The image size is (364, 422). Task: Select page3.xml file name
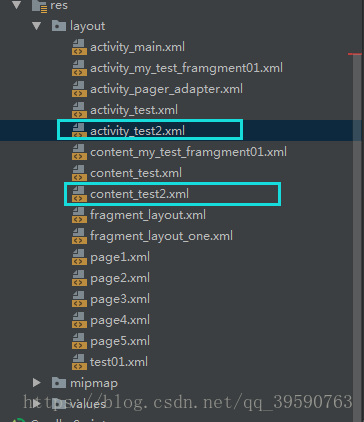(x=120, y=300)
